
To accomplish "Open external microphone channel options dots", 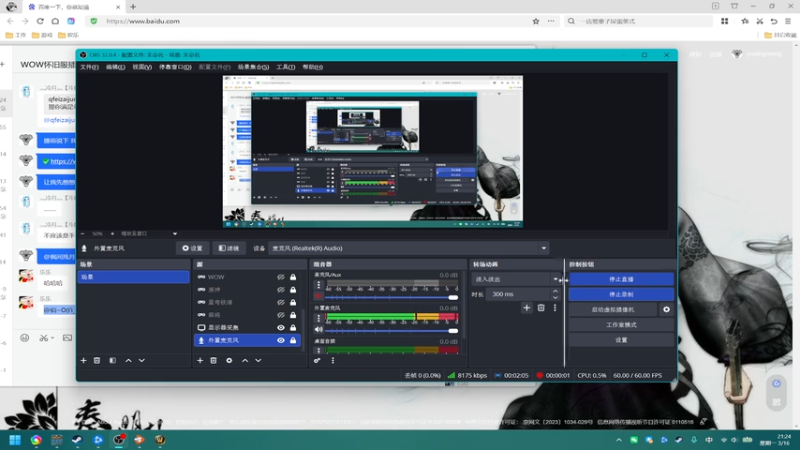I will click(x=319, y=318).
